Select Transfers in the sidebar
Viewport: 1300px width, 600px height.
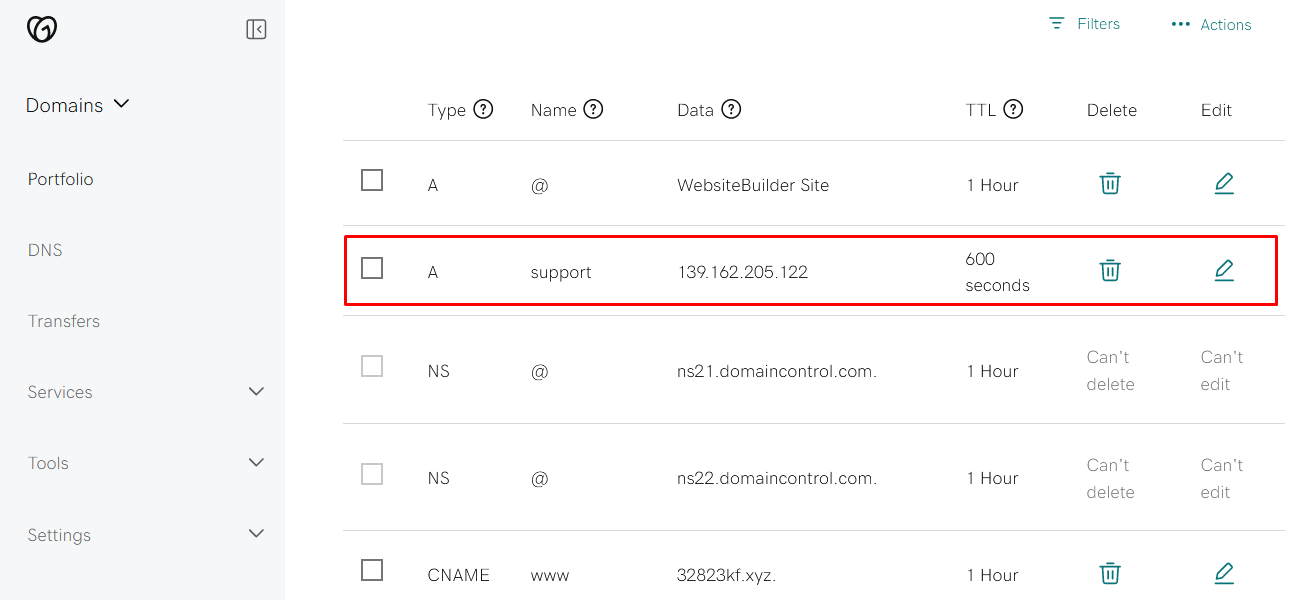[64, 320]
